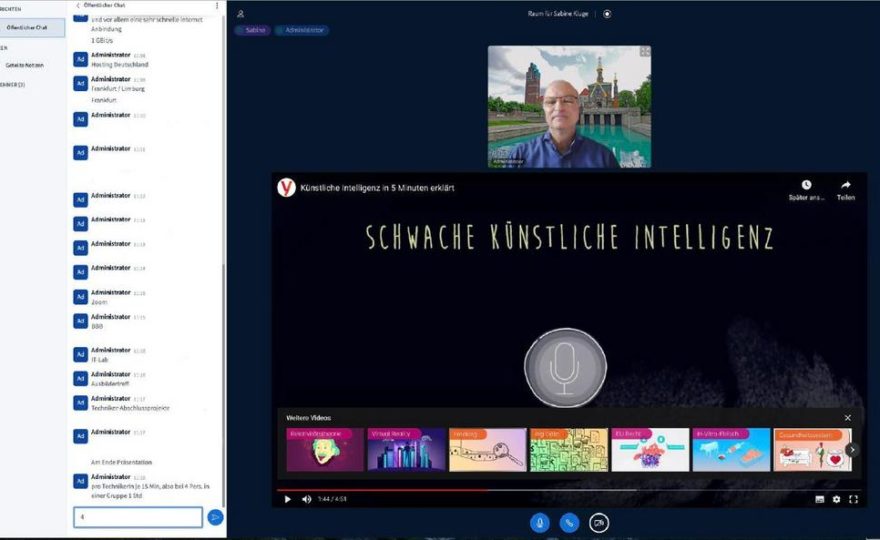880x540 pixels.
Task: Open Geteilte Notizen in sidebar
Action: 25,65
